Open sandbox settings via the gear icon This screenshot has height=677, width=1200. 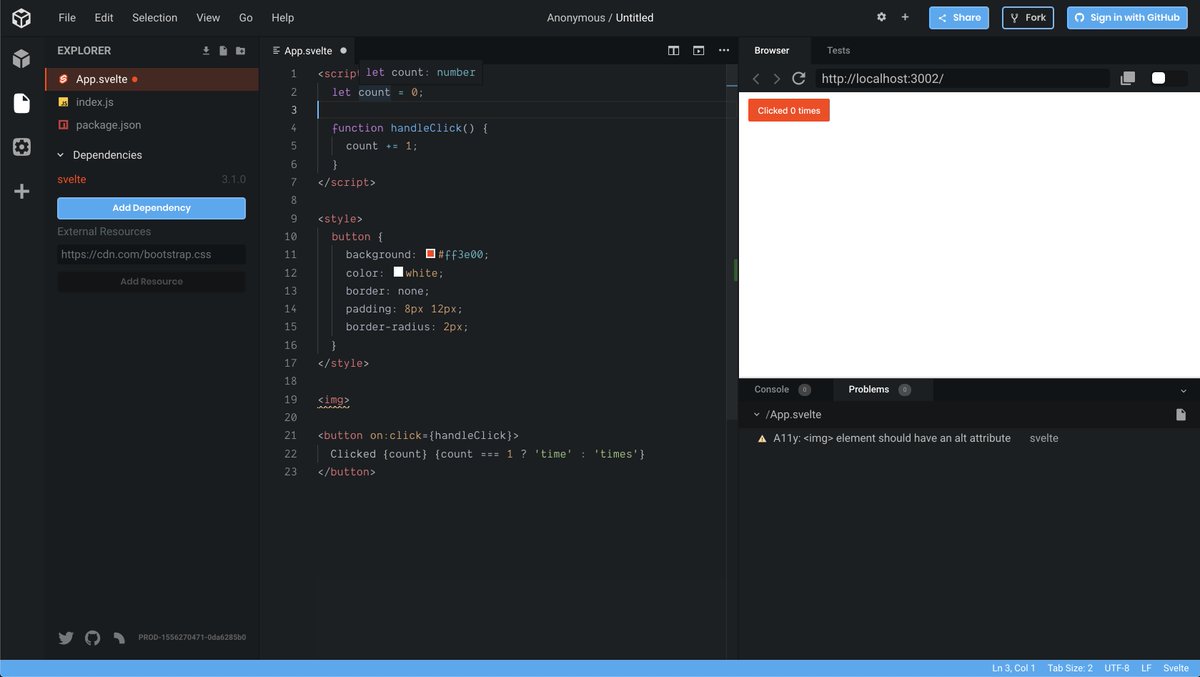pos(881,17)
